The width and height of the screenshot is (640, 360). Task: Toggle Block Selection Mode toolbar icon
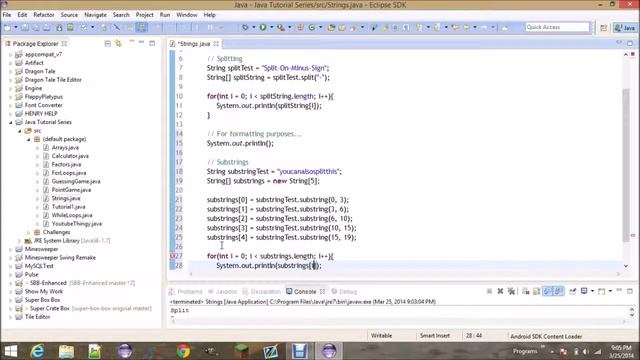tap(395, 27)
